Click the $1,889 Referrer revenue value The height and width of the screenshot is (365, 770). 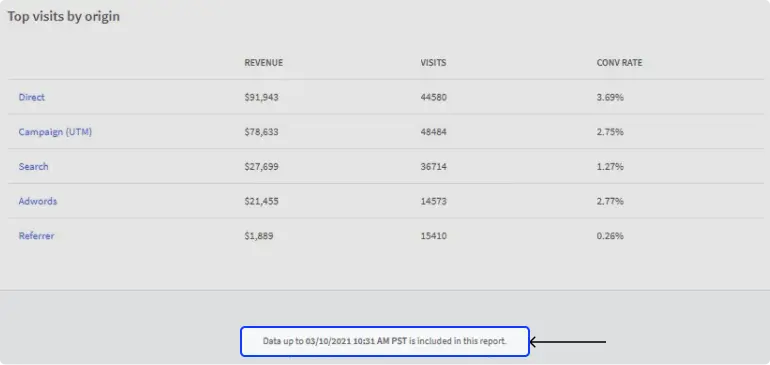coord(259,236)
